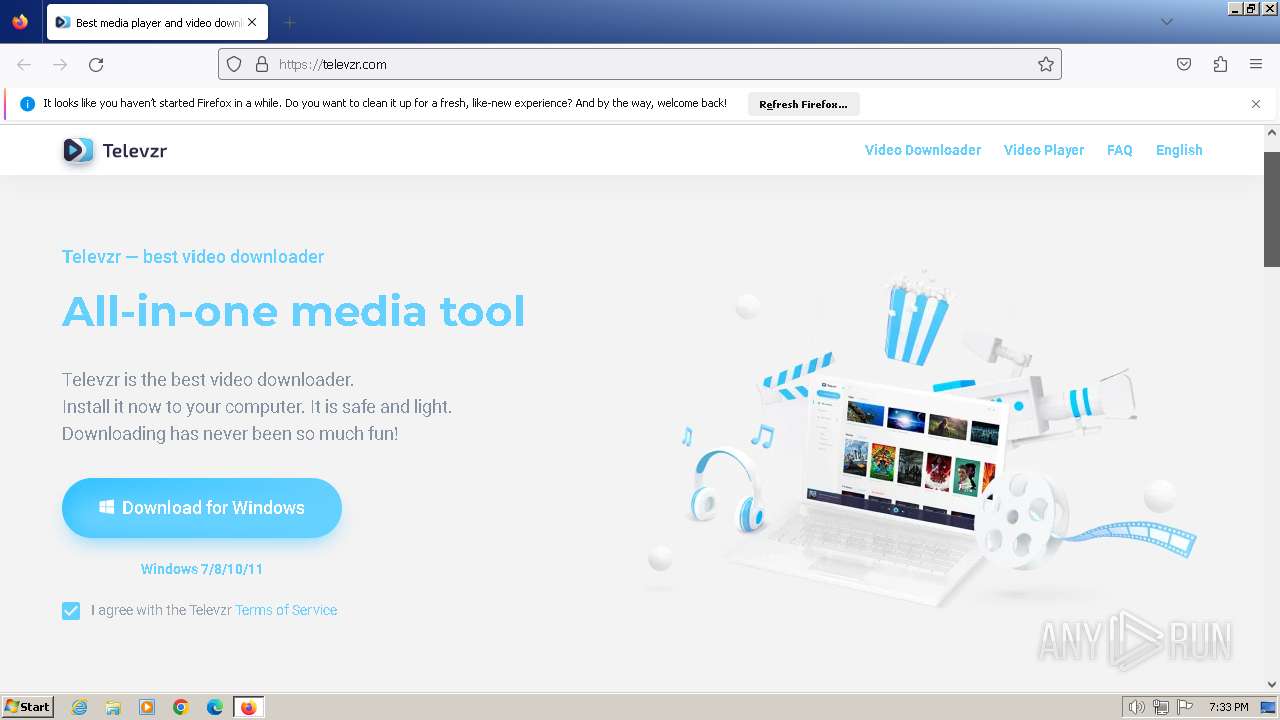Click the Televzr logo

(114, 150)
